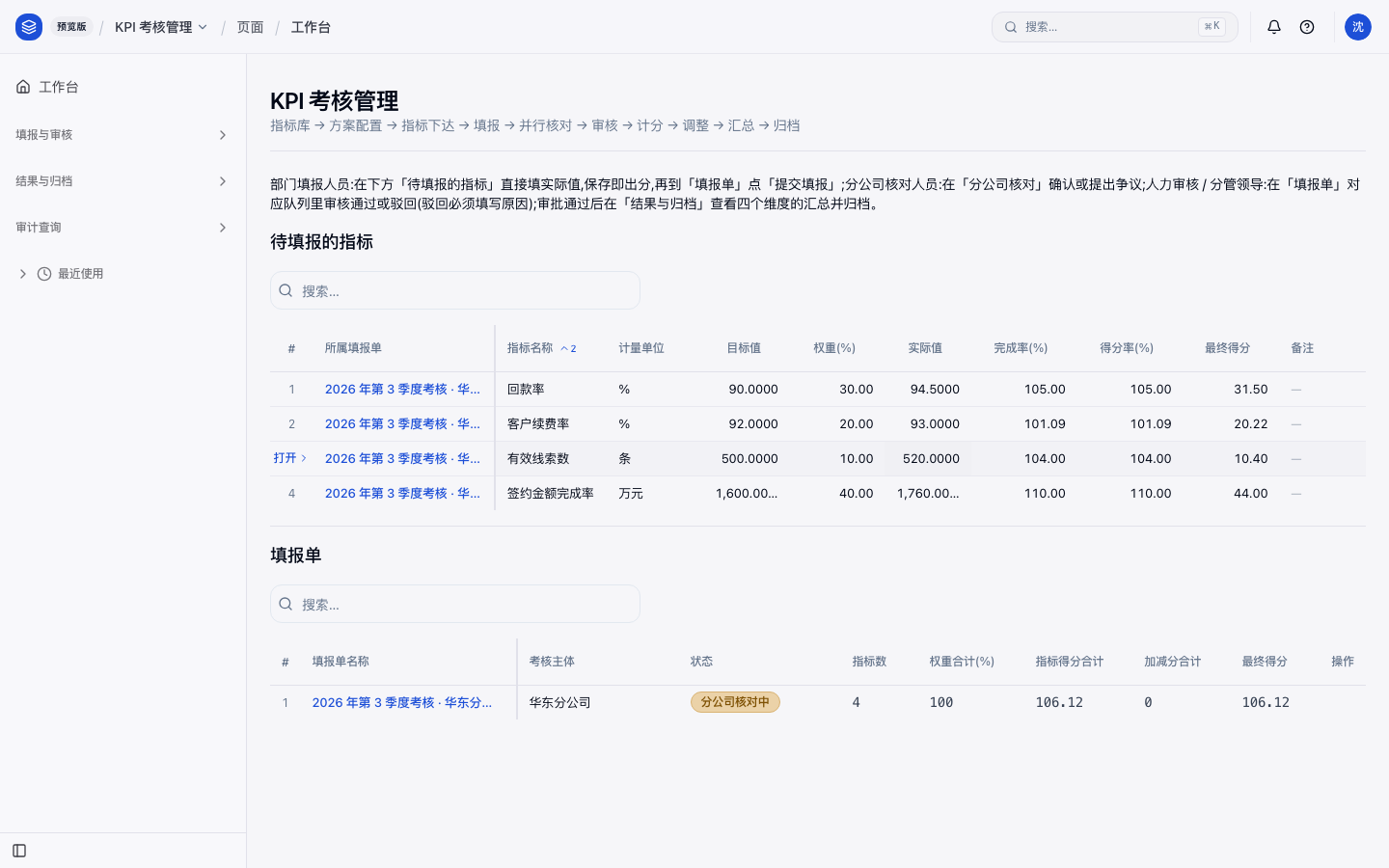Click the 完成率(%) column header
Screen dimensions: 1389x868
coord(1021,348)
